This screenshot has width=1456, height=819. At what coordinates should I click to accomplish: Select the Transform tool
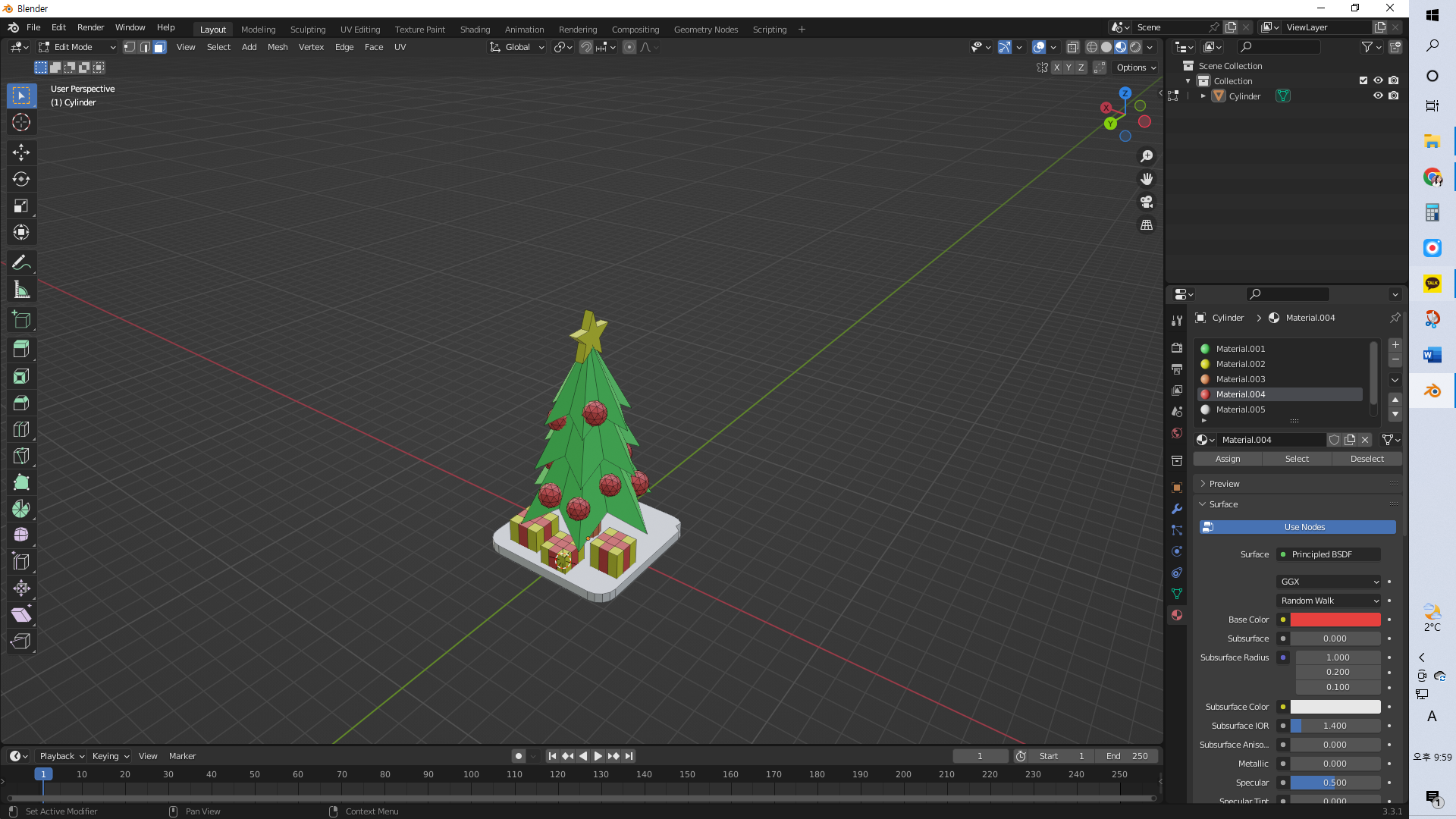tap(21, 232)
